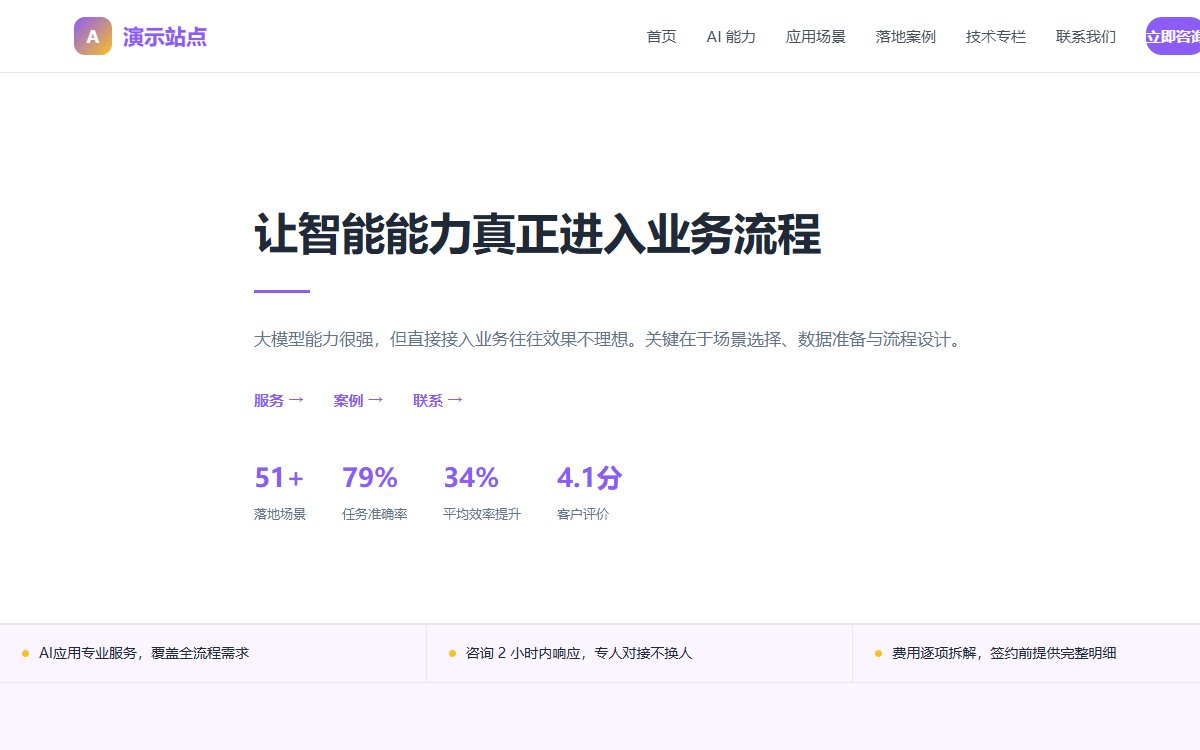Click the paragraph starting 大模型能力很强

click(x=610, y=339)
